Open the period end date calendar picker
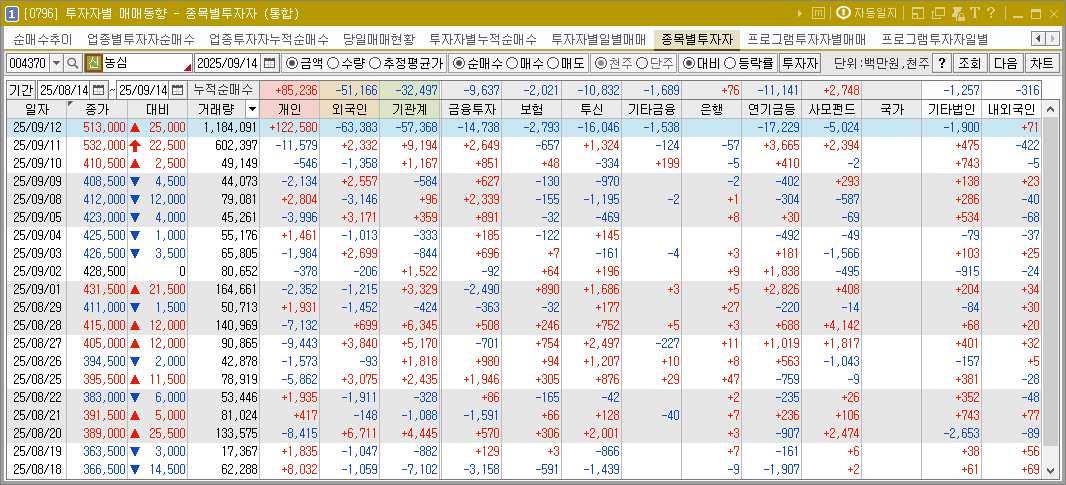Image resolution: width=1066 pixels, height=485 pixels. (x=177, y=89)
